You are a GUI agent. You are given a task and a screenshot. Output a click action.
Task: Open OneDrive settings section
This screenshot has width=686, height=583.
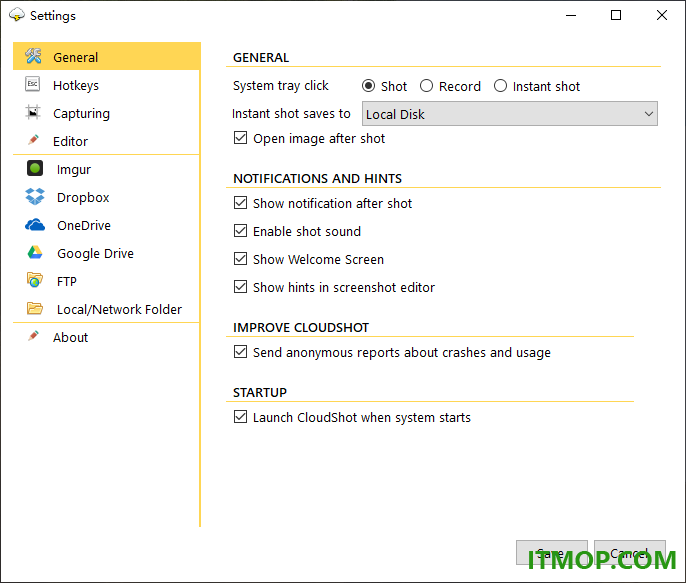[107, 225]
